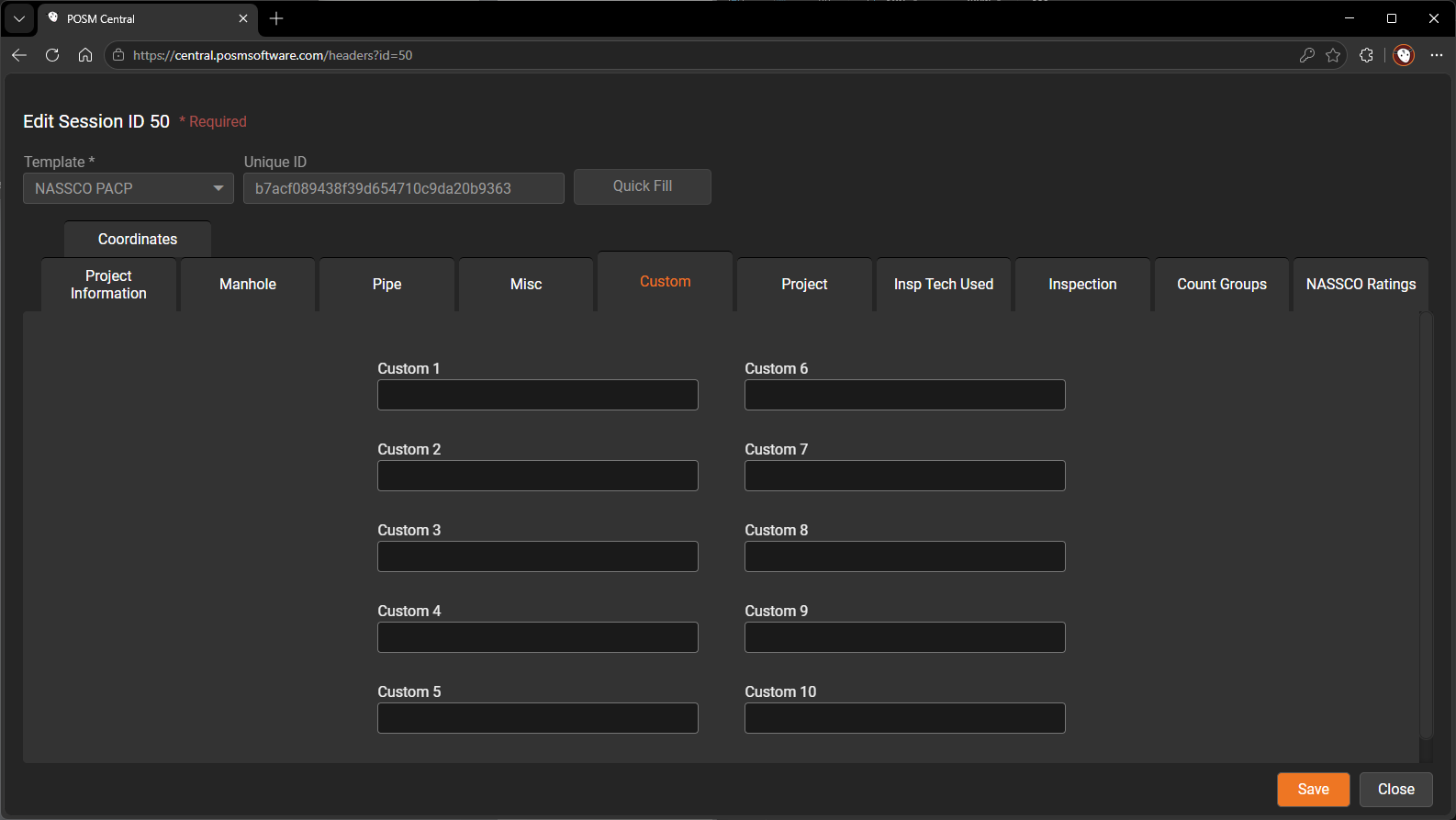The width and height of the screenshot is (1456, 820).
Task: Click the browser address bar URL
Action: pyautogui.click(x=273, y=55)
